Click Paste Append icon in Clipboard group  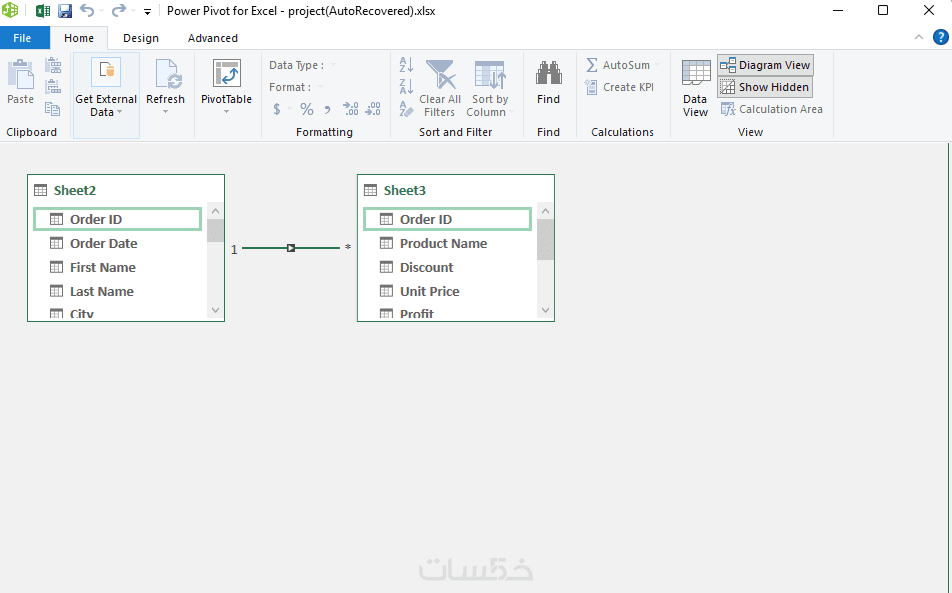click(53, 65)
